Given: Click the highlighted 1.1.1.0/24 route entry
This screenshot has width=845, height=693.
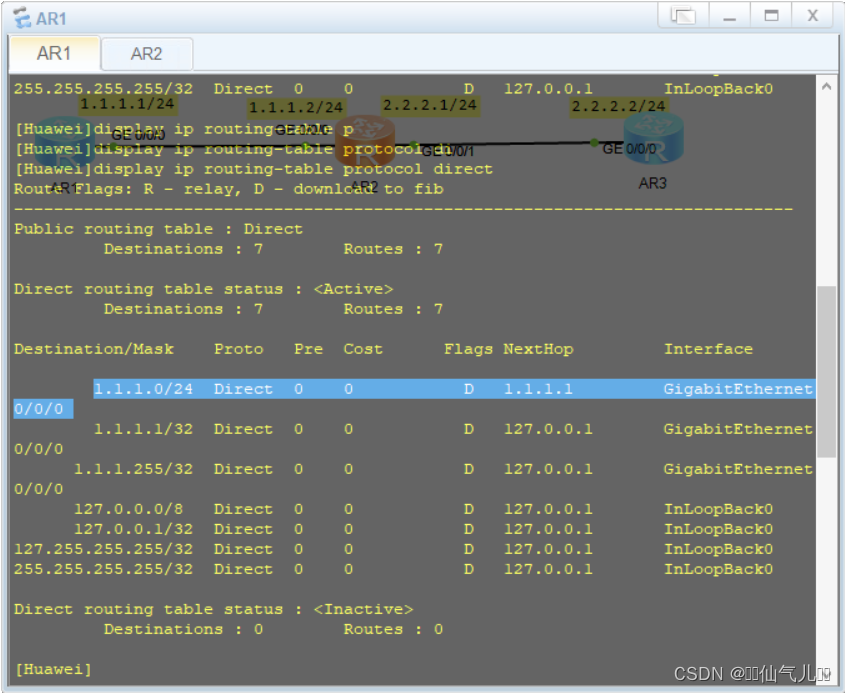Looking at the screenshot, I should [x=454, y=389].
